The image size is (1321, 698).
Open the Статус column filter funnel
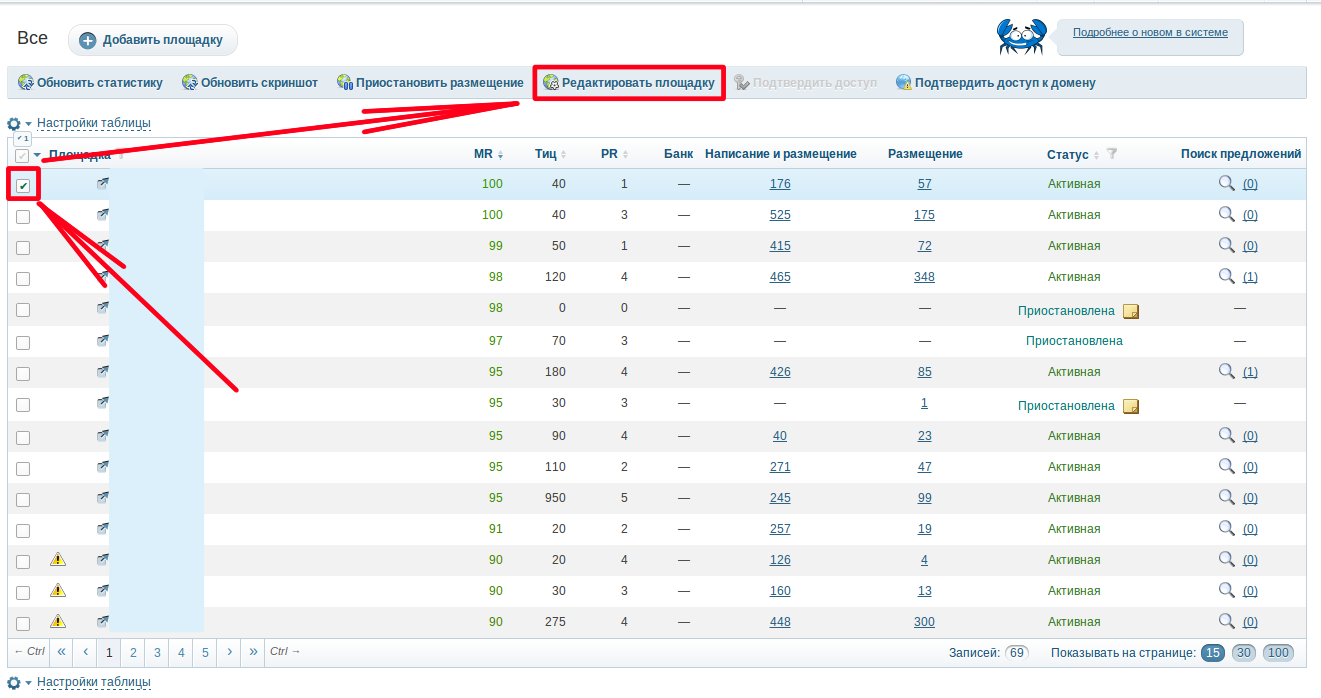1112,154
